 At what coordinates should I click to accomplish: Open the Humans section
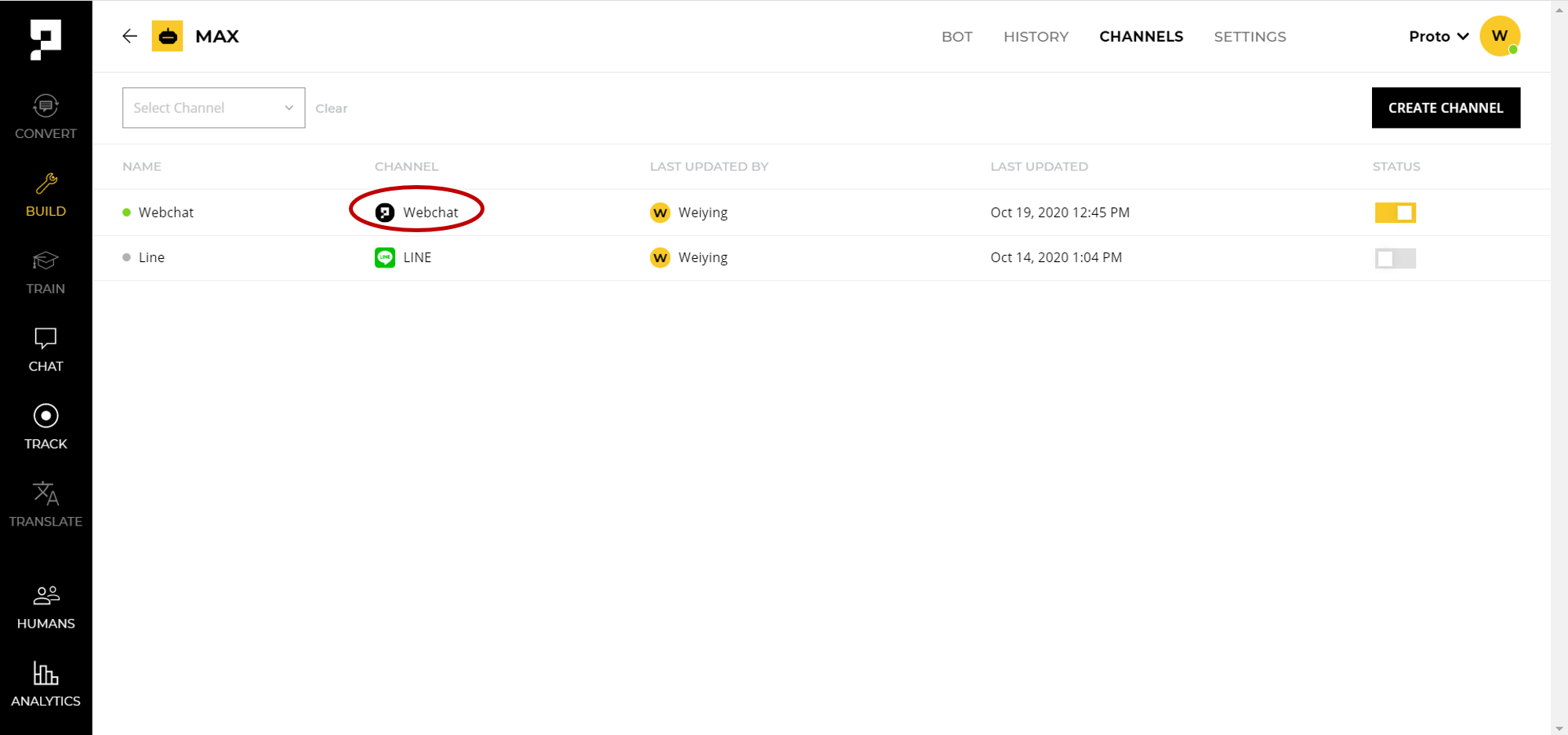click(45, 607)
